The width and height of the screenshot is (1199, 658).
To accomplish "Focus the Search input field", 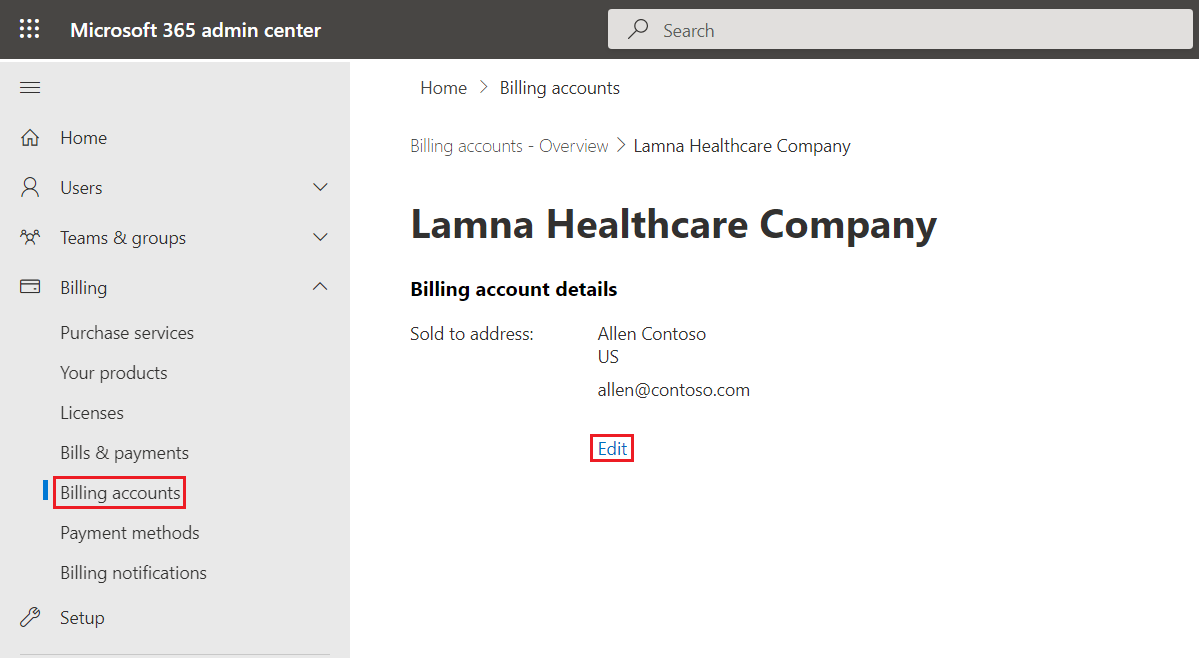I will 900,30.
